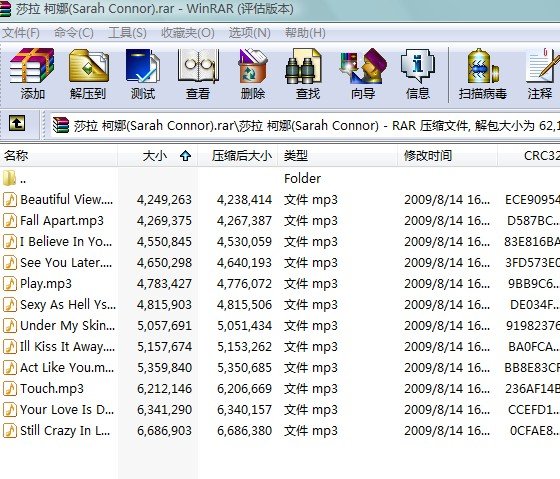The width and height of the screenshot is (560, 479).
Task: Click the size value 6,686,903
Action: [164, 430]
